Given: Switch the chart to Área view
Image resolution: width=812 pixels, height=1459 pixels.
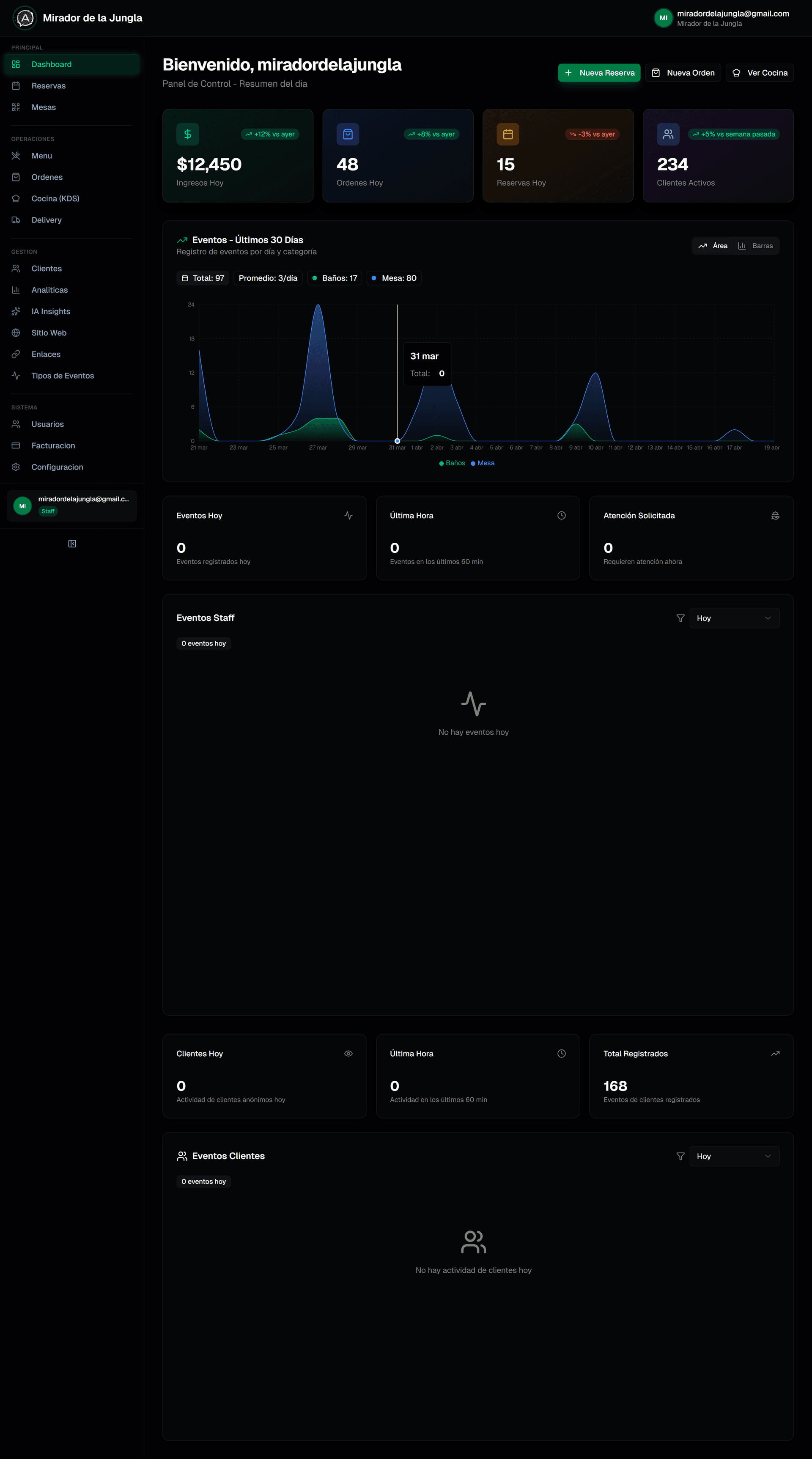Looking at the screenshot, I should point(713,246).
